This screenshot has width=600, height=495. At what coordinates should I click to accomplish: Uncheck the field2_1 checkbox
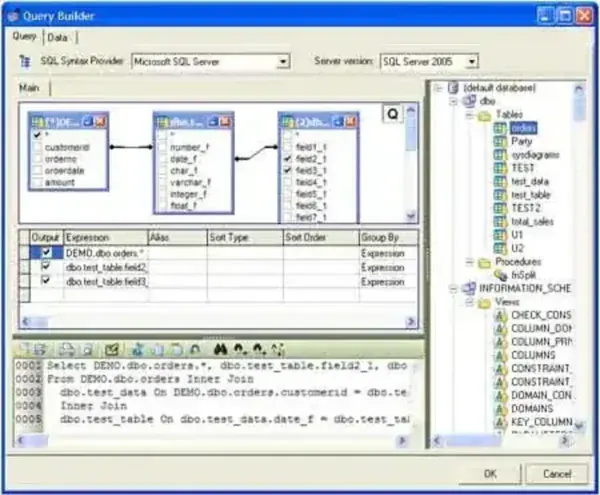(287, 159)
